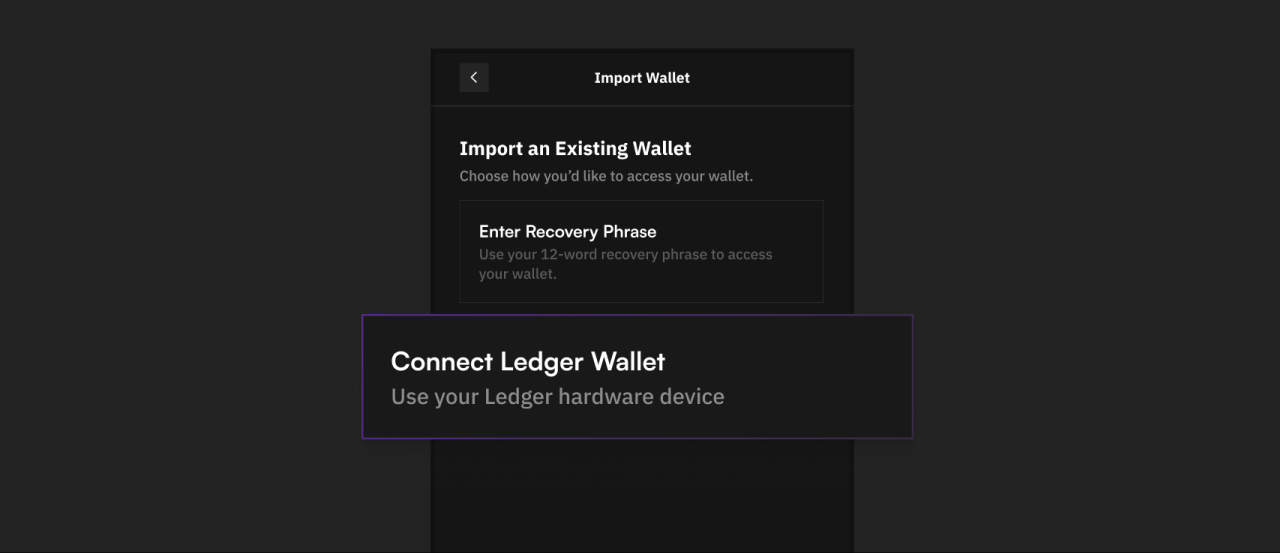Click the word 'Ledger' in the card title

click(x=541, y=362)
